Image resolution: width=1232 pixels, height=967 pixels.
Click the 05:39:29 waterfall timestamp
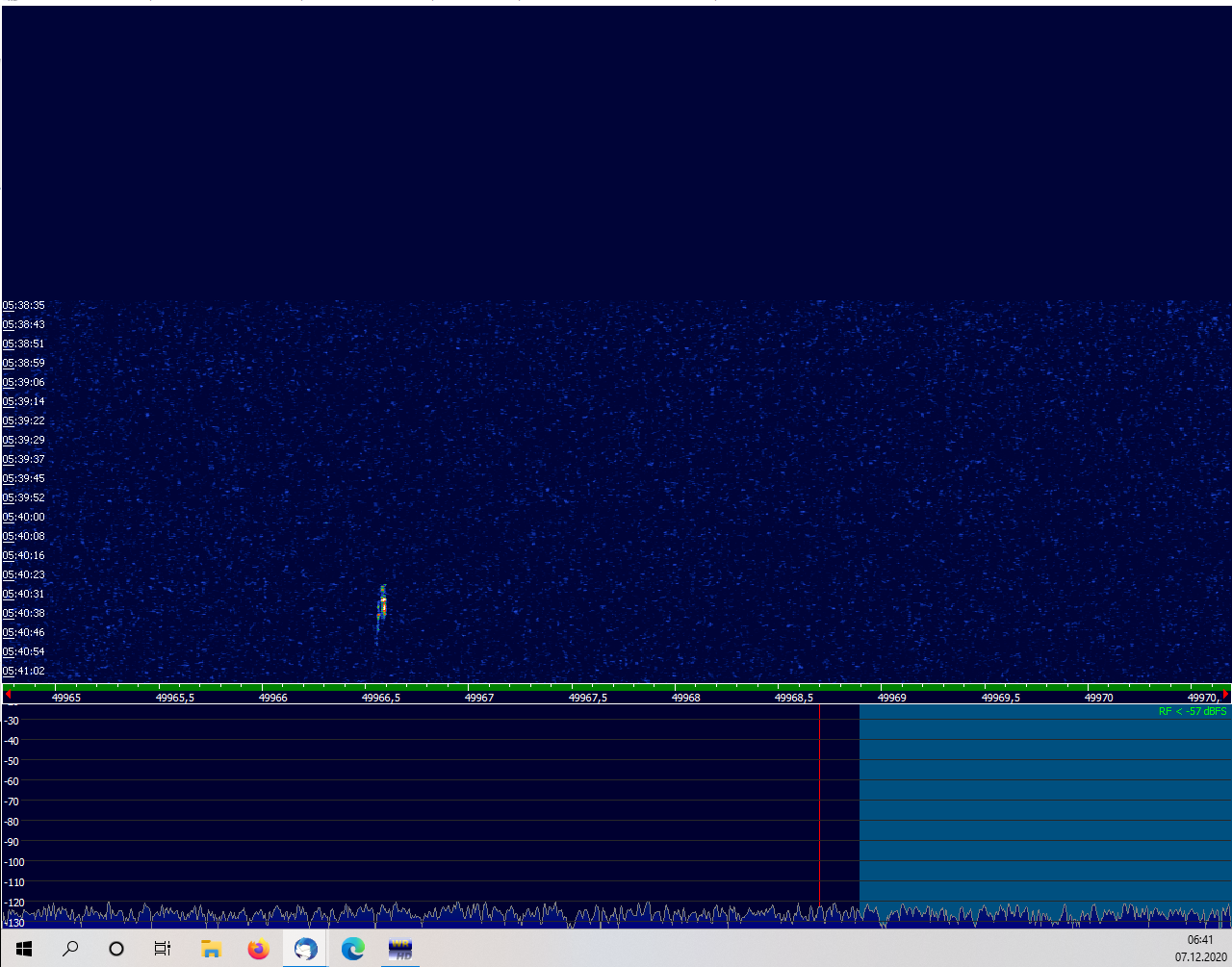24,440
